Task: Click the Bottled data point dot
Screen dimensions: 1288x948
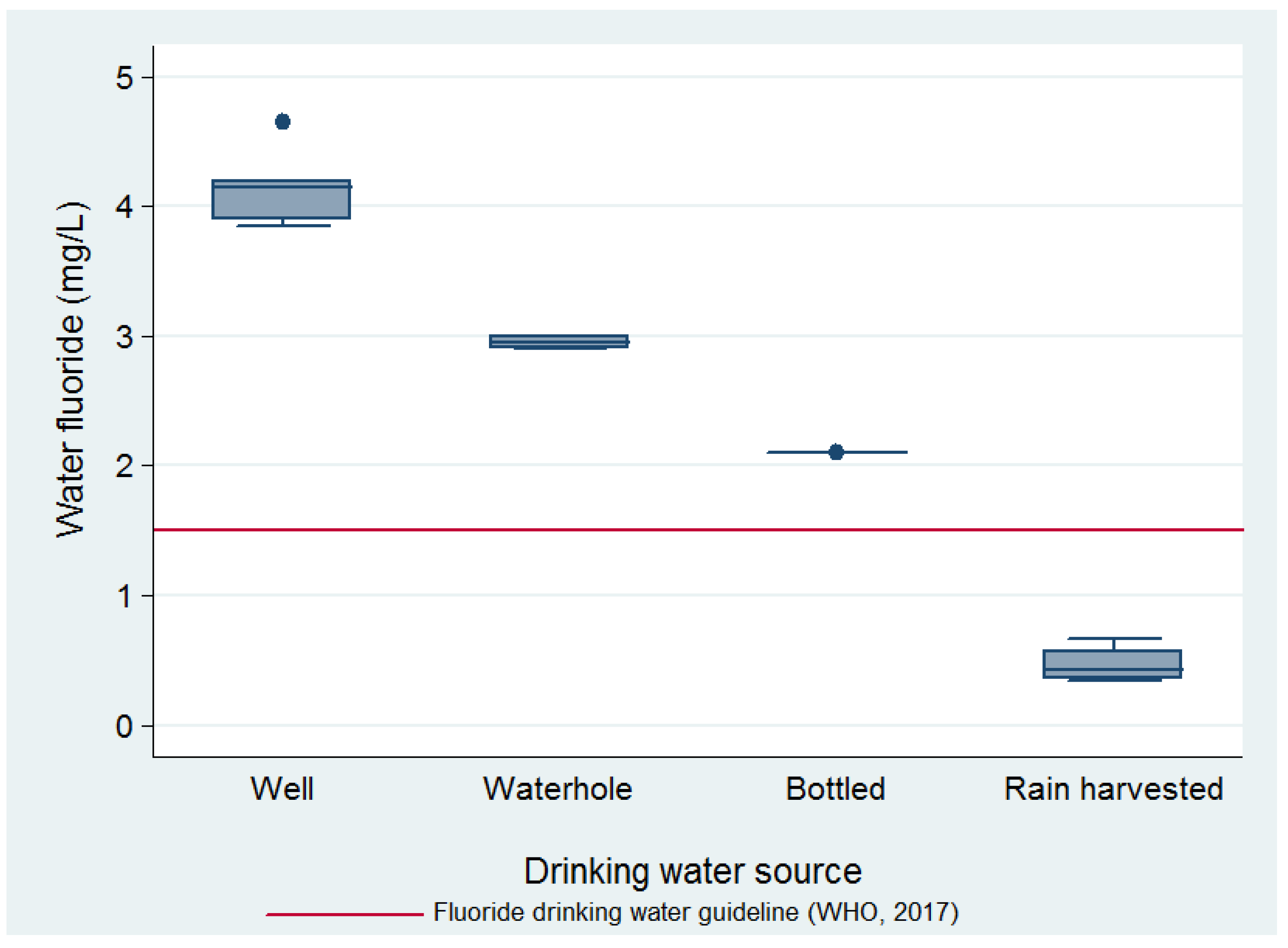Action: 836,452
